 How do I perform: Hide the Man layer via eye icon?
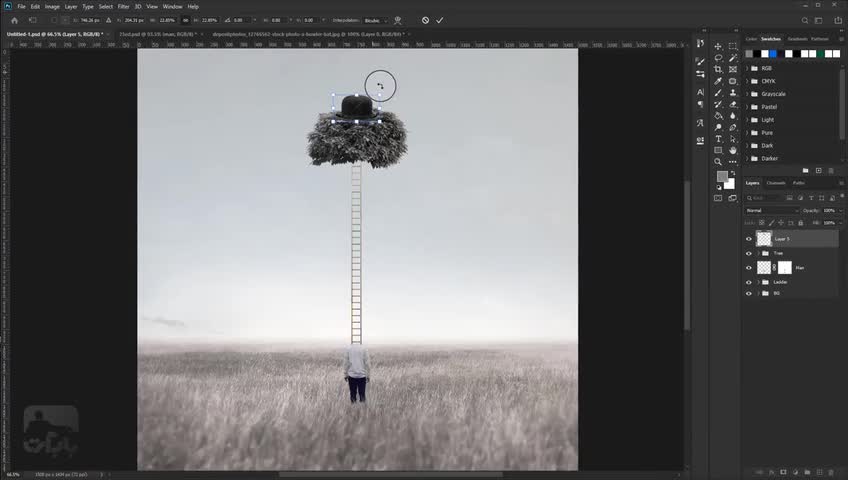click(x=749, y=268)
